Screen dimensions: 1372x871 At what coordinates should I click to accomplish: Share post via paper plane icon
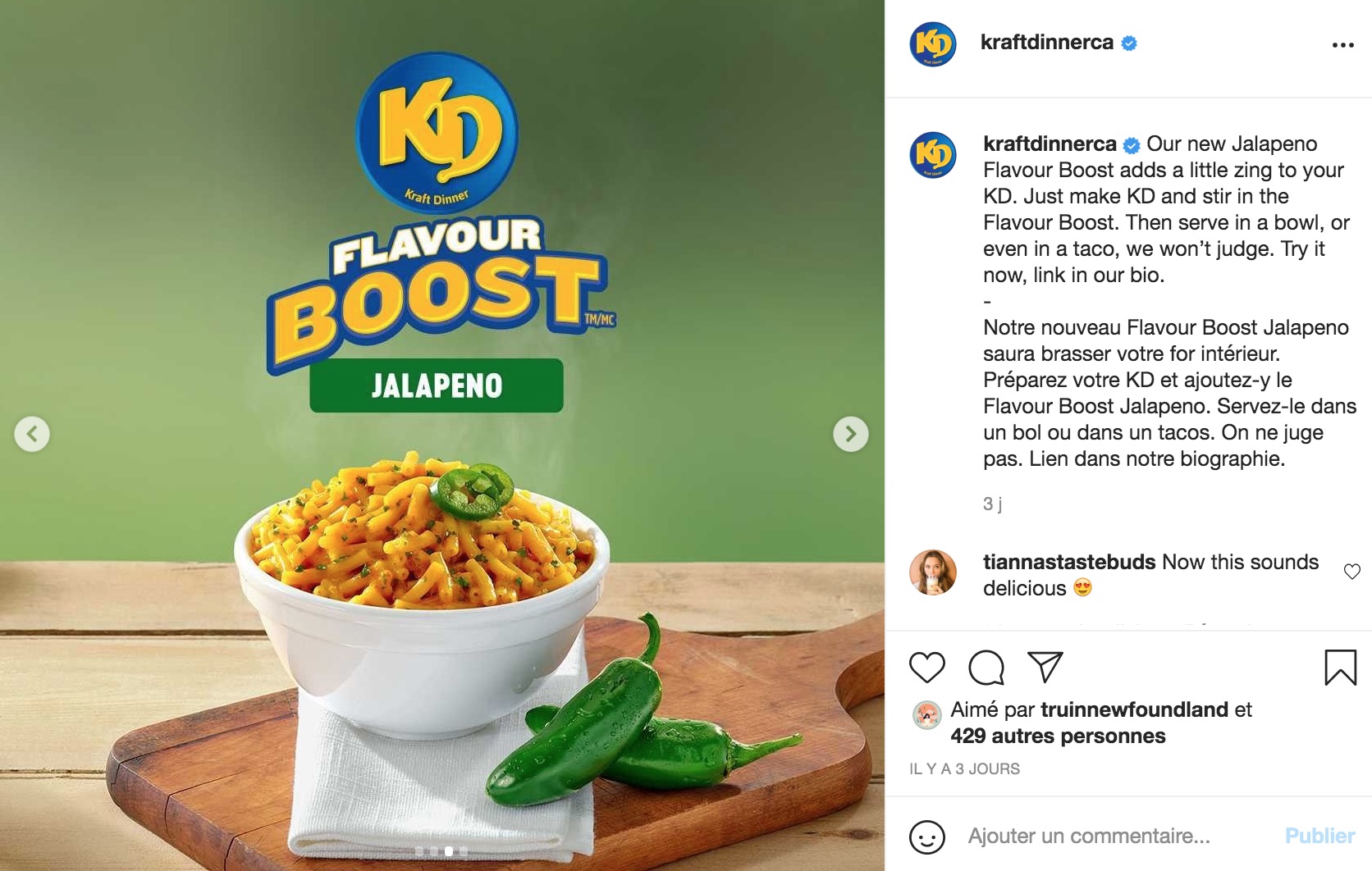[1045, 668]
